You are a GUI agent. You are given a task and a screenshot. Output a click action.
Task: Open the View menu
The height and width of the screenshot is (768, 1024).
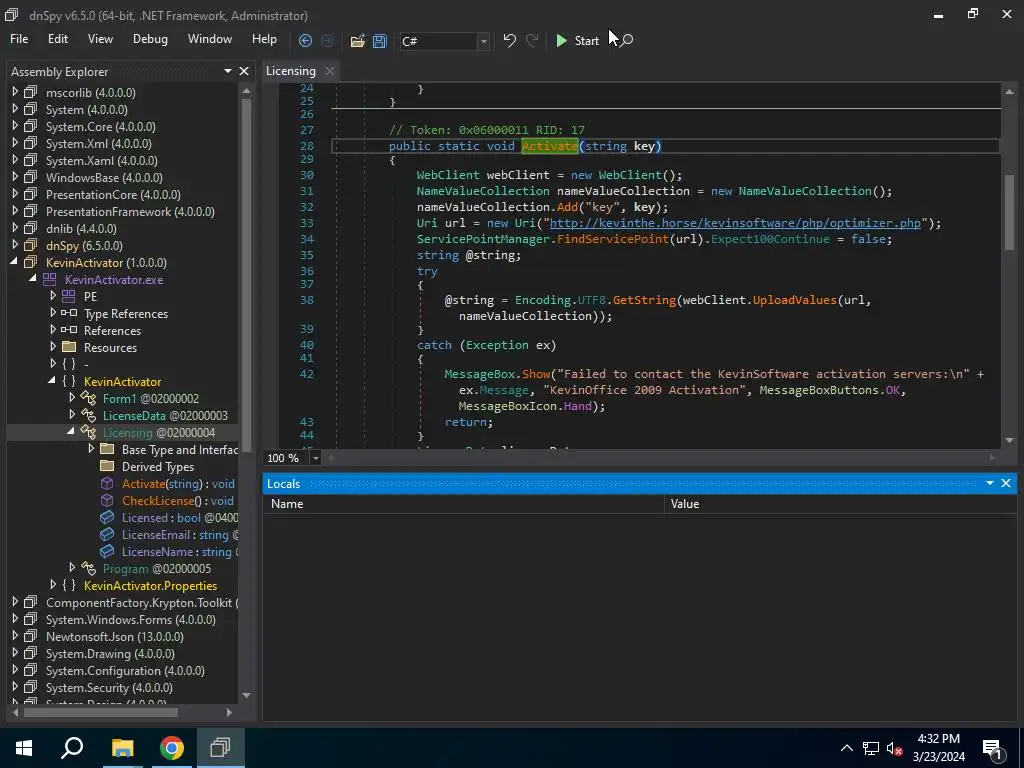(x=100, y=39)
